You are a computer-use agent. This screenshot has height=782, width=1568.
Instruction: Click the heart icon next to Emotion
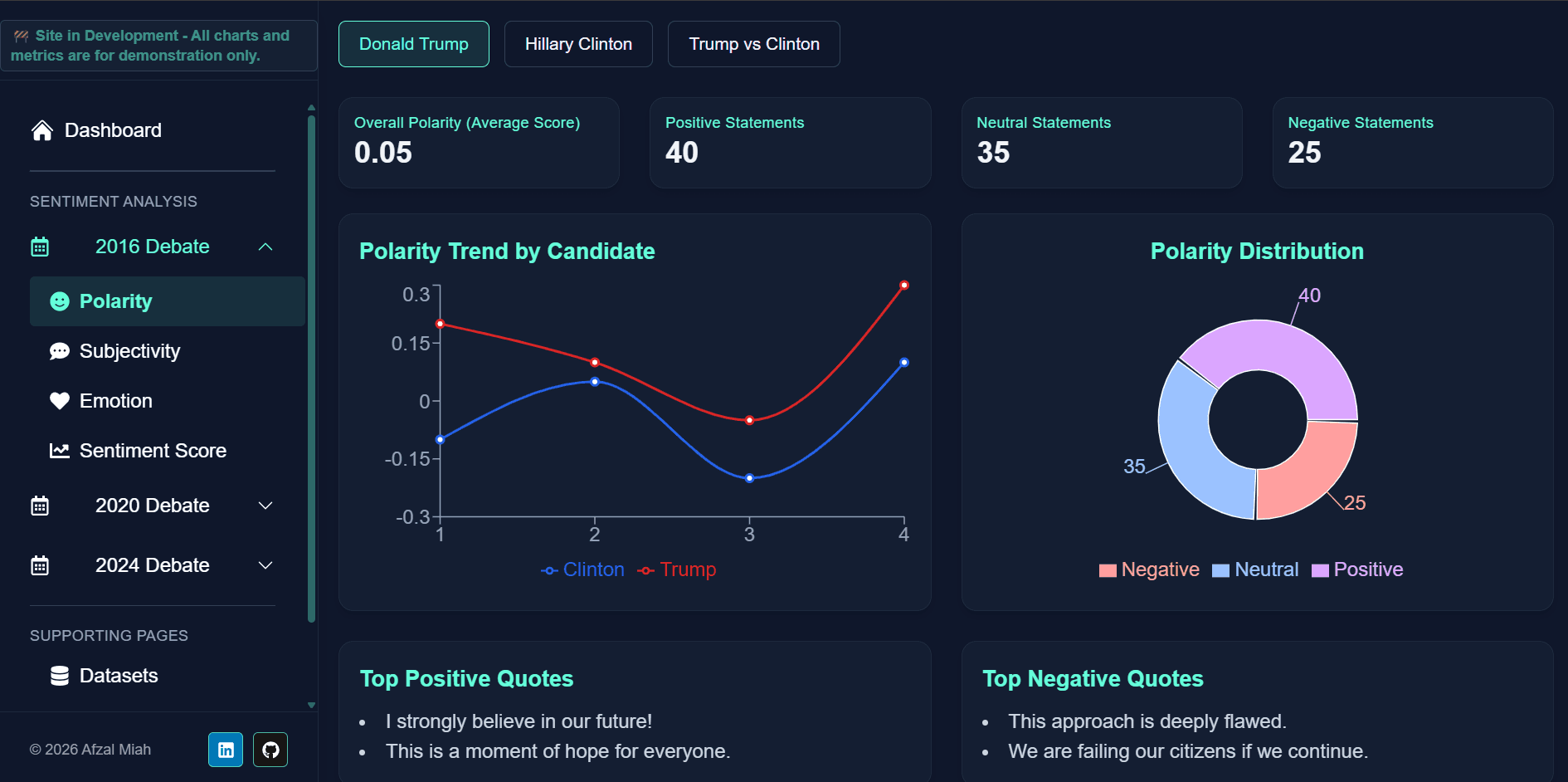click(x=59, y=401)
